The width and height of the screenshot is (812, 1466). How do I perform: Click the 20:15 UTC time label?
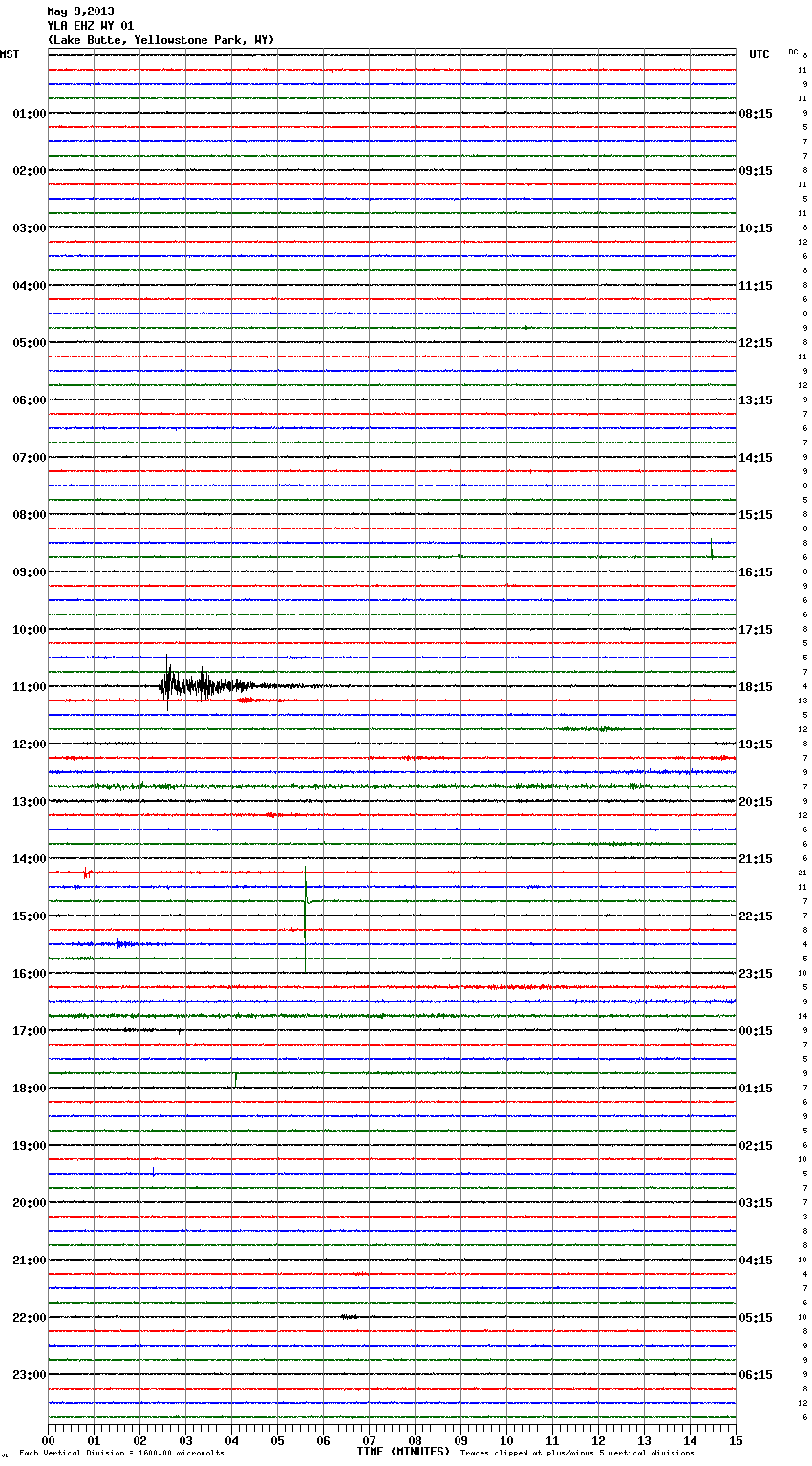[756, 802]
